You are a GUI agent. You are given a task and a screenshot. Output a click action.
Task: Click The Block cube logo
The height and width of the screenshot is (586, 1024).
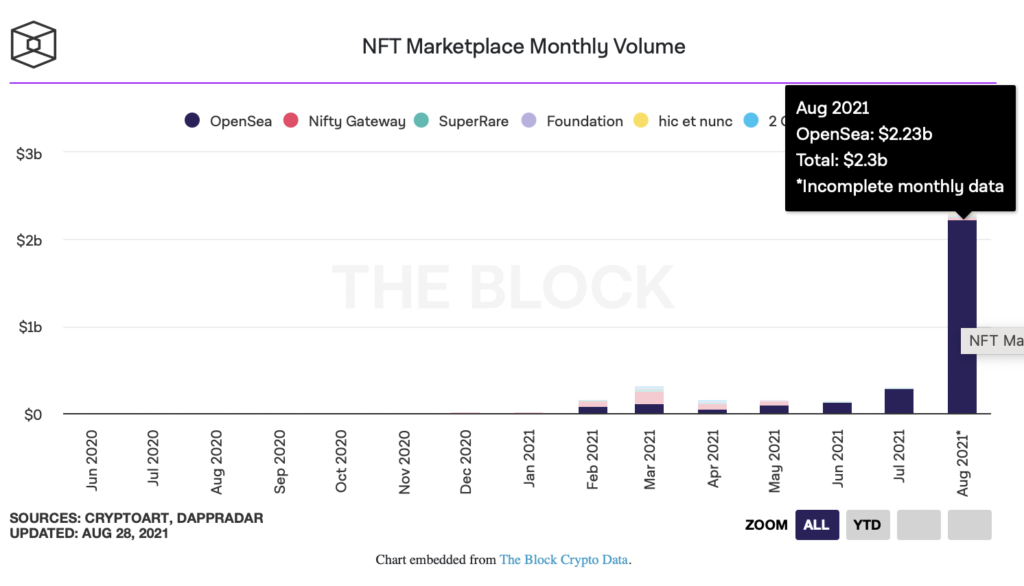33,45
